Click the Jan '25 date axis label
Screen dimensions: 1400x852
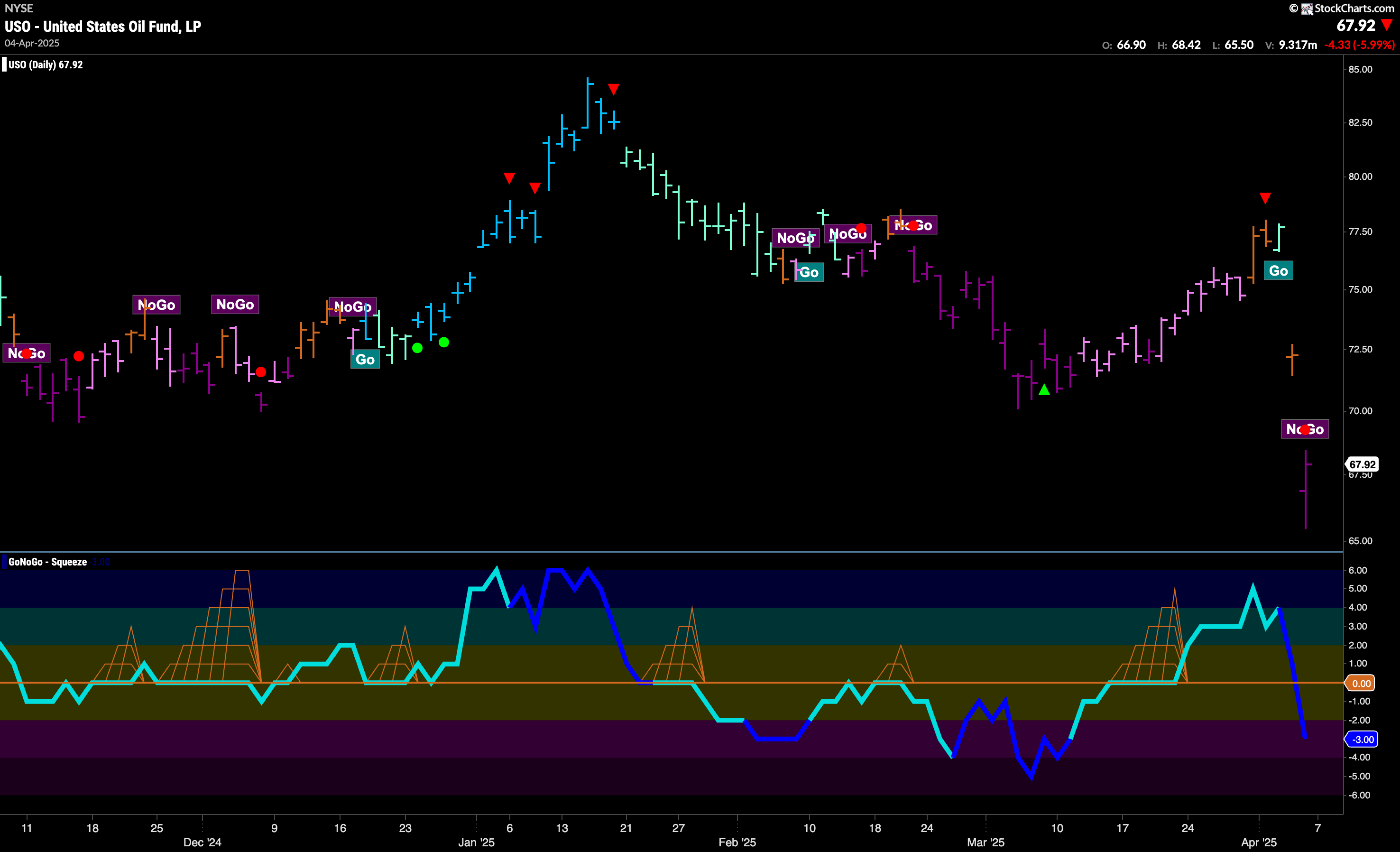pos(476,843)
